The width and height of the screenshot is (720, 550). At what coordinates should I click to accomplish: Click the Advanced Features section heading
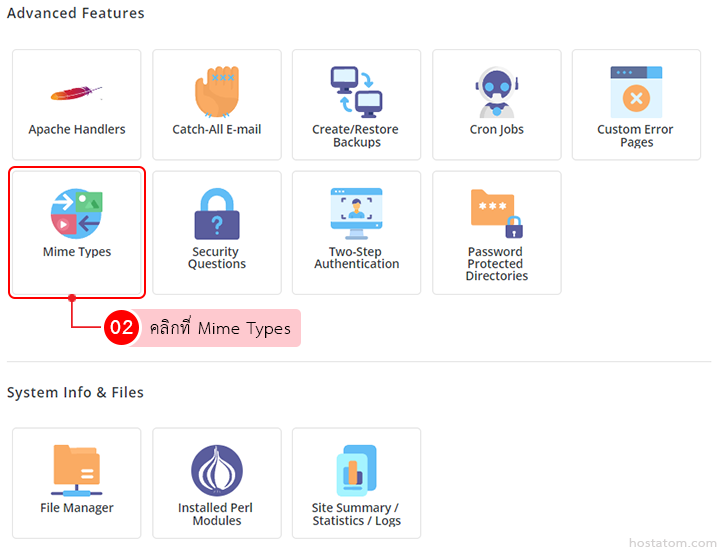76,14
